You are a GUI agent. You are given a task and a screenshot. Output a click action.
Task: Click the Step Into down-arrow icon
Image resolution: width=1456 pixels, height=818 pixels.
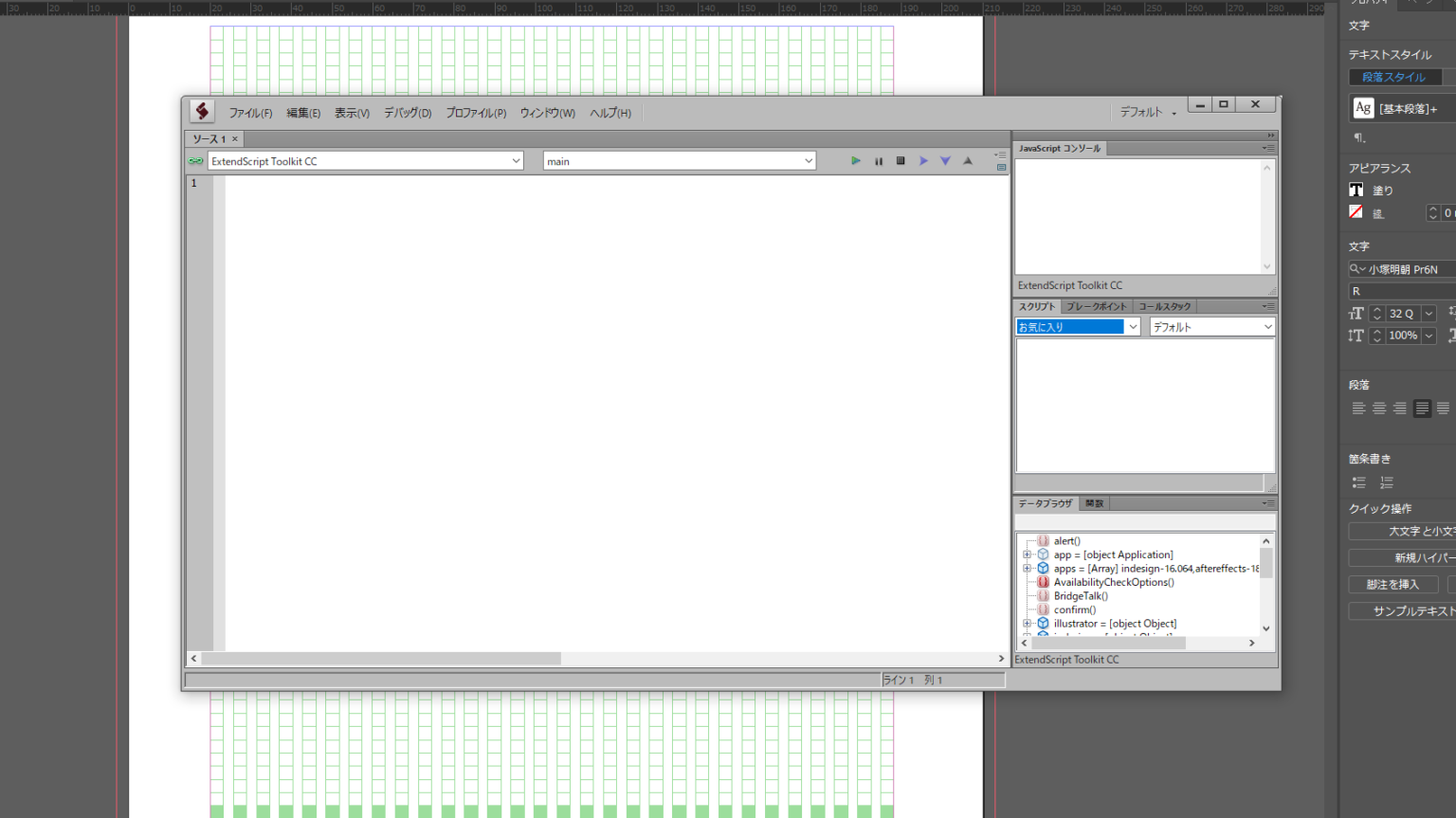[x=945, y=161]
